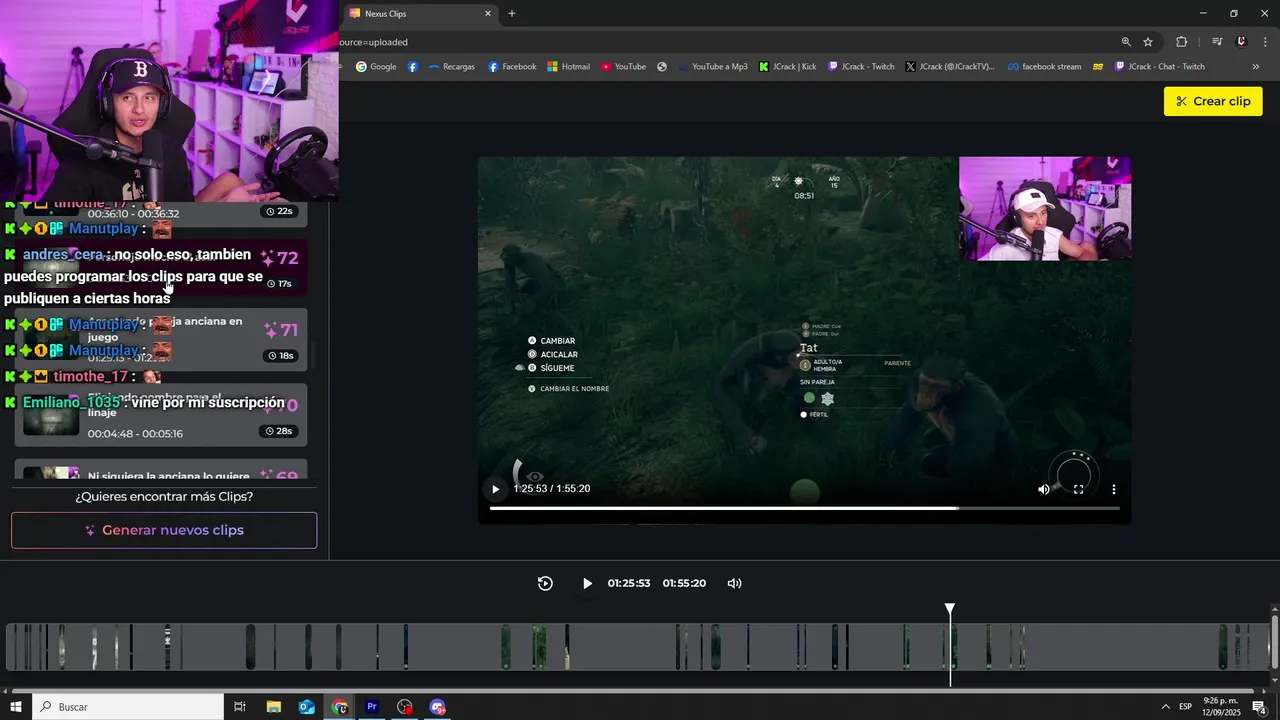Open Outlook from the taskbar
The image size is (1280, 720).
point(306,707)
